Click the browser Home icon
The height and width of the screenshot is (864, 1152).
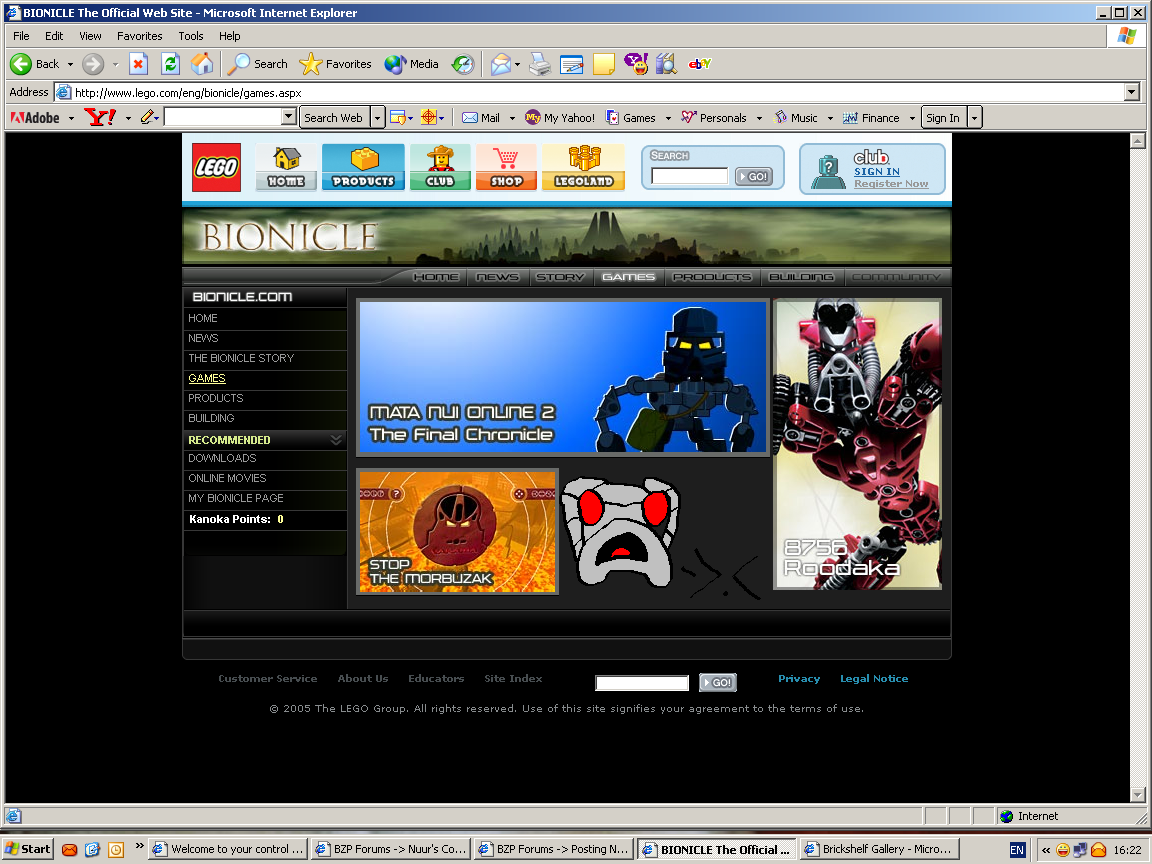pyautogui.click(x=202, y=64)
